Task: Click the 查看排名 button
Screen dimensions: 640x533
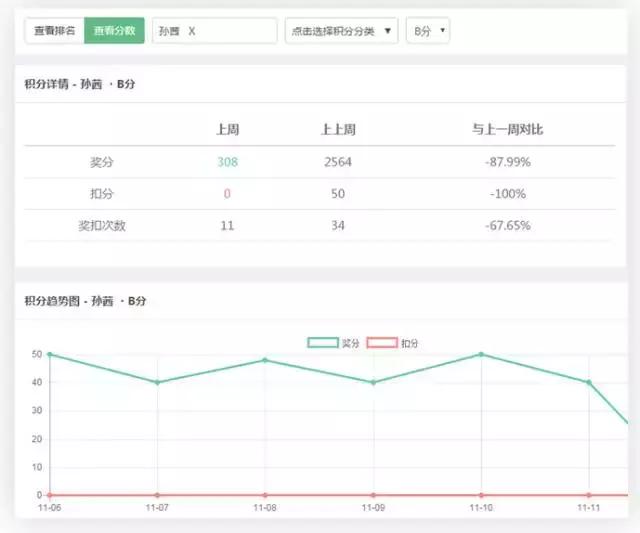Action: (54, 31)
